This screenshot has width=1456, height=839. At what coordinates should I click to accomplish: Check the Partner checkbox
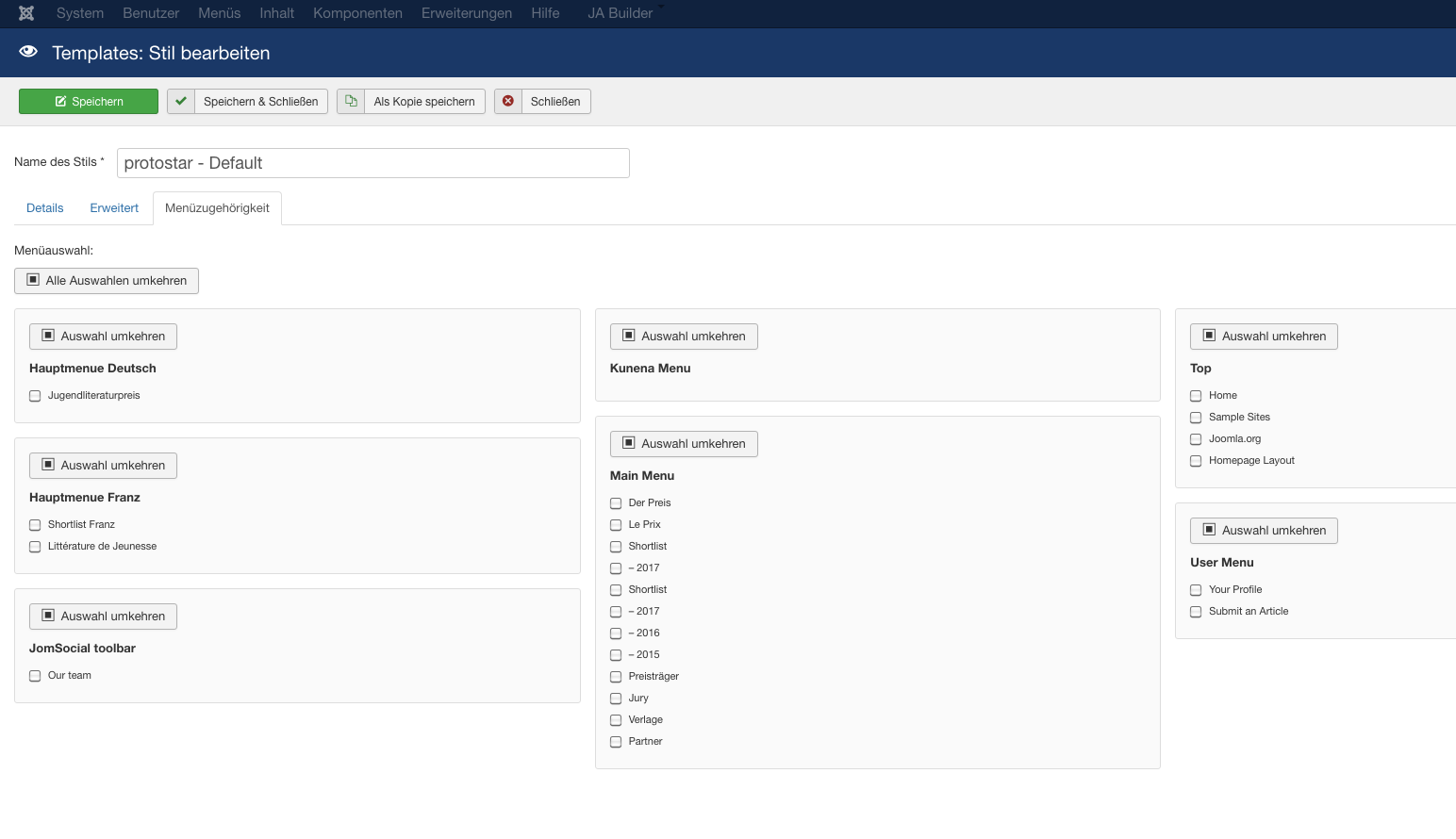point(616,742)
